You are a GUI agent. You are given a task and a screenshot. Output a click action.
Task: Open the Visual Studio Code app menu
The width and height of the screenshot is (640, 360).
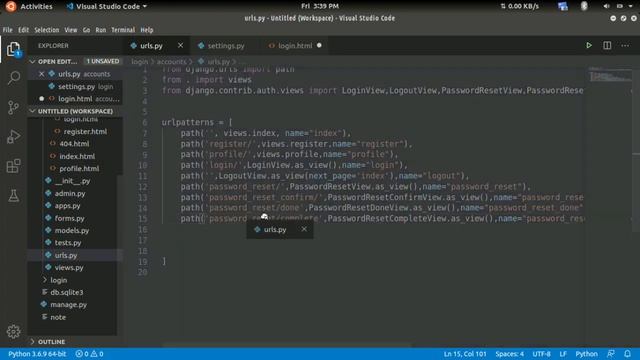[107, 6]
